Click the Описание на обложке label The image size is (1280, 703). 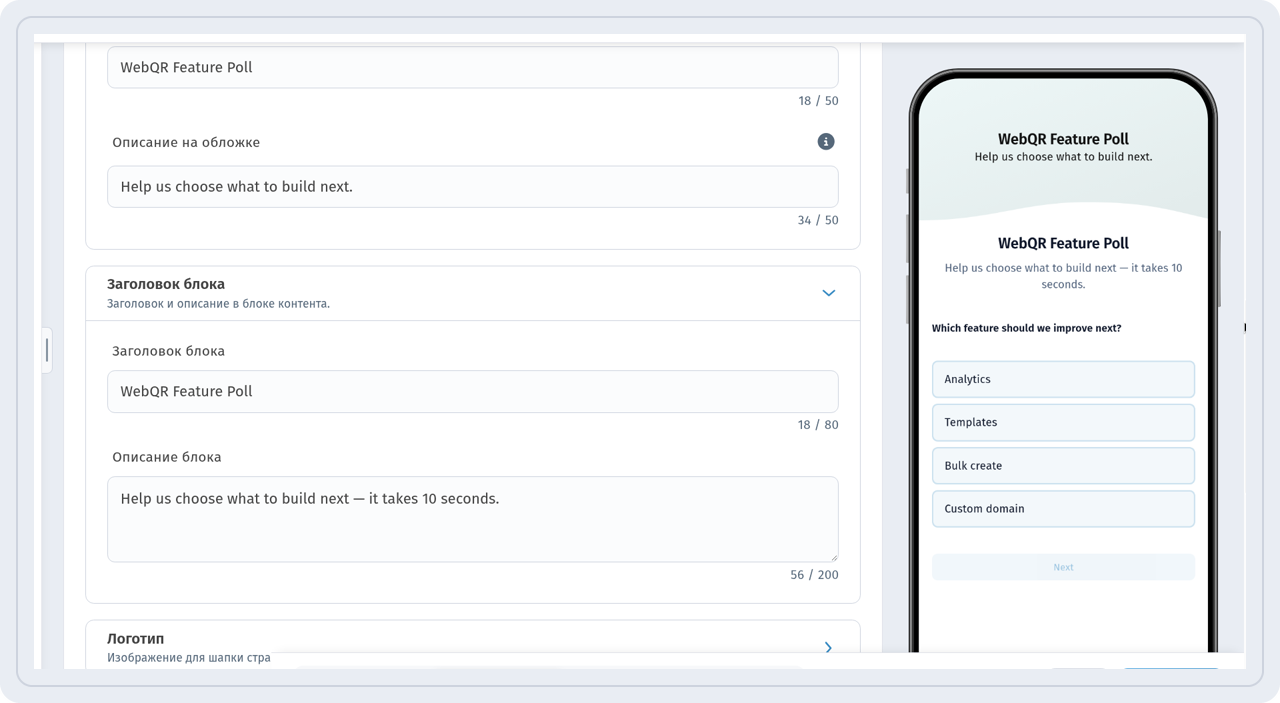click(x=186, y=142)
